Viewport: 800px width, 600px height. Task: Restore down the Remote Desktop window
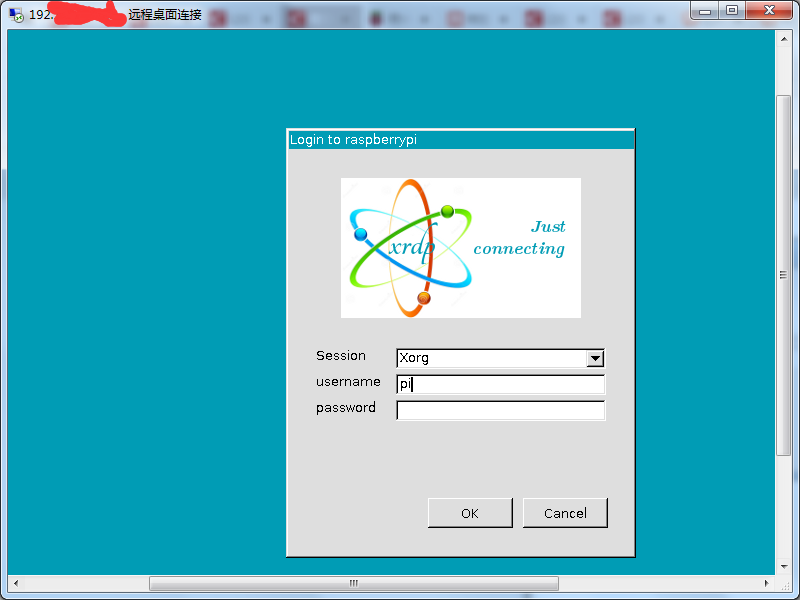point(732,10)
